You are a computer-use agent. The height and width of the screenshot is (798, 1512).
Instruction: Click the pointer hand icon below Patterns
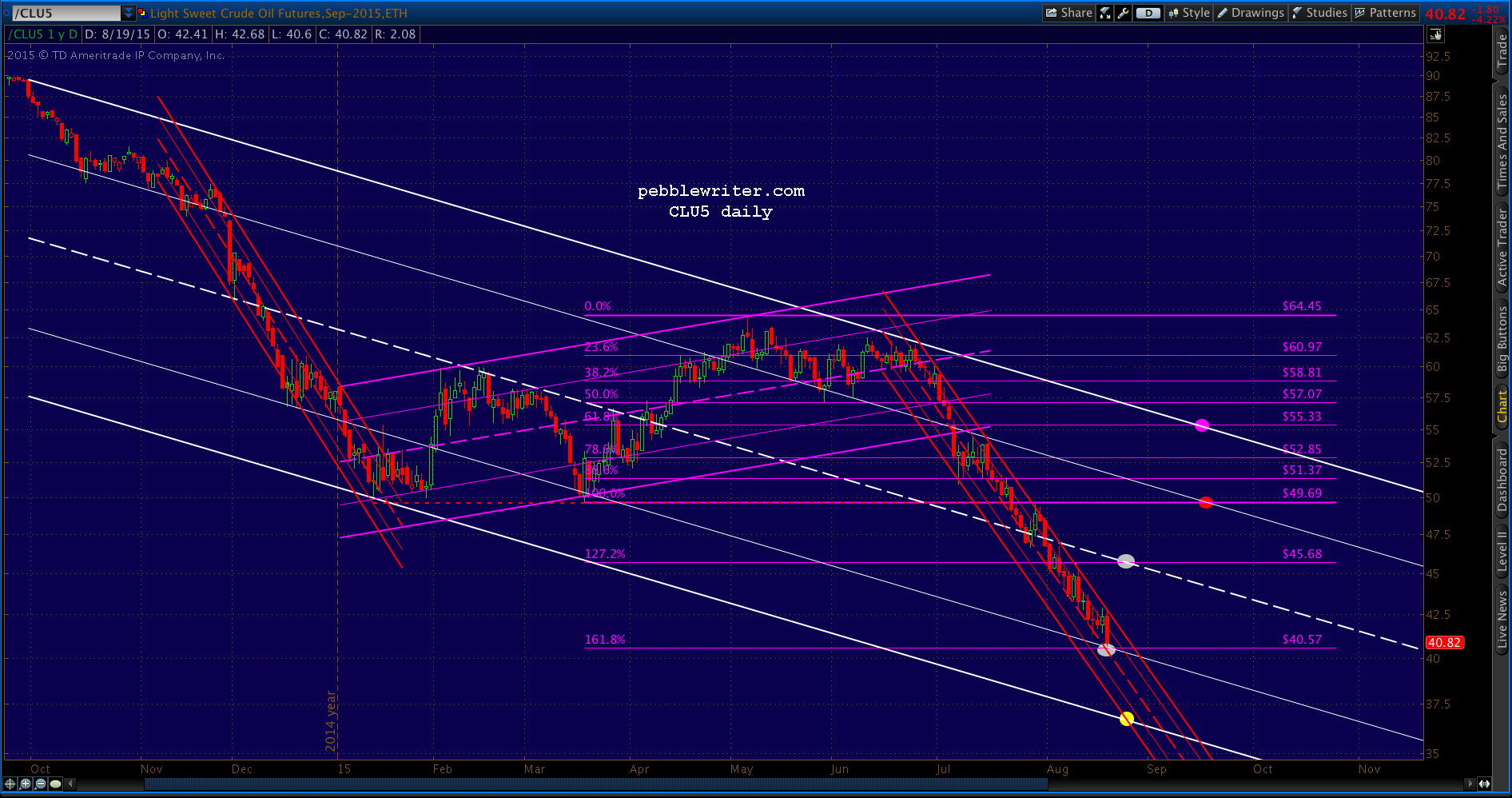tap(1436, 34)
